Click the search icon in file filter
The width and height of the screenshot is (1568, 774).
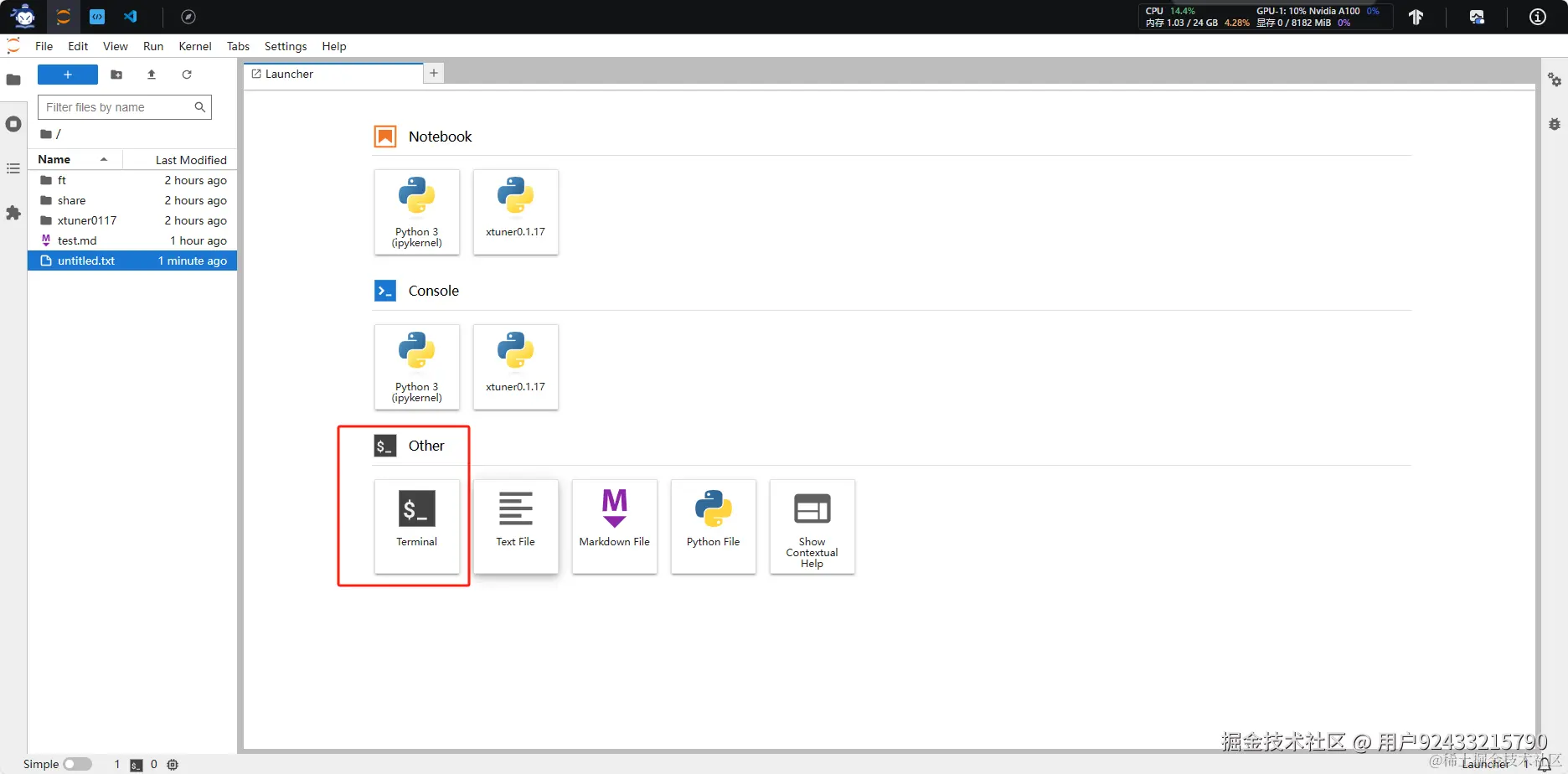coord(200,107)
